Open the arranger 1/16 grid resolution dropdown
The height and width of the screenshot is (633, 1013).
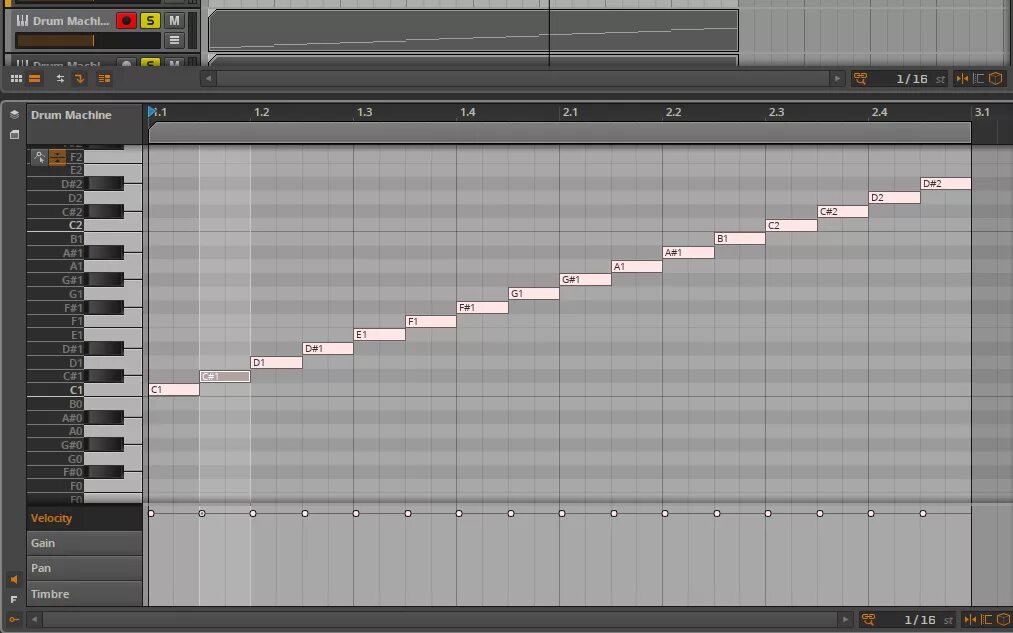point(912,79)
